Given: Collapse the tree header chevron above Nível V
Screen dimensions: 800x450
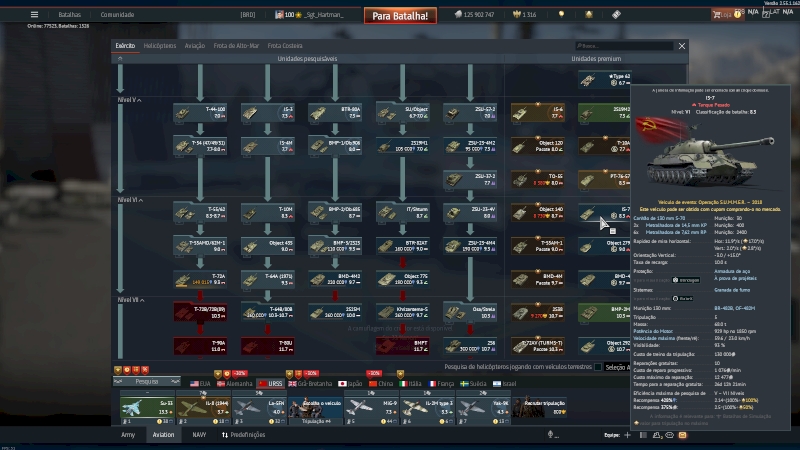Looking at the screenshot, I should click(120, 59).
